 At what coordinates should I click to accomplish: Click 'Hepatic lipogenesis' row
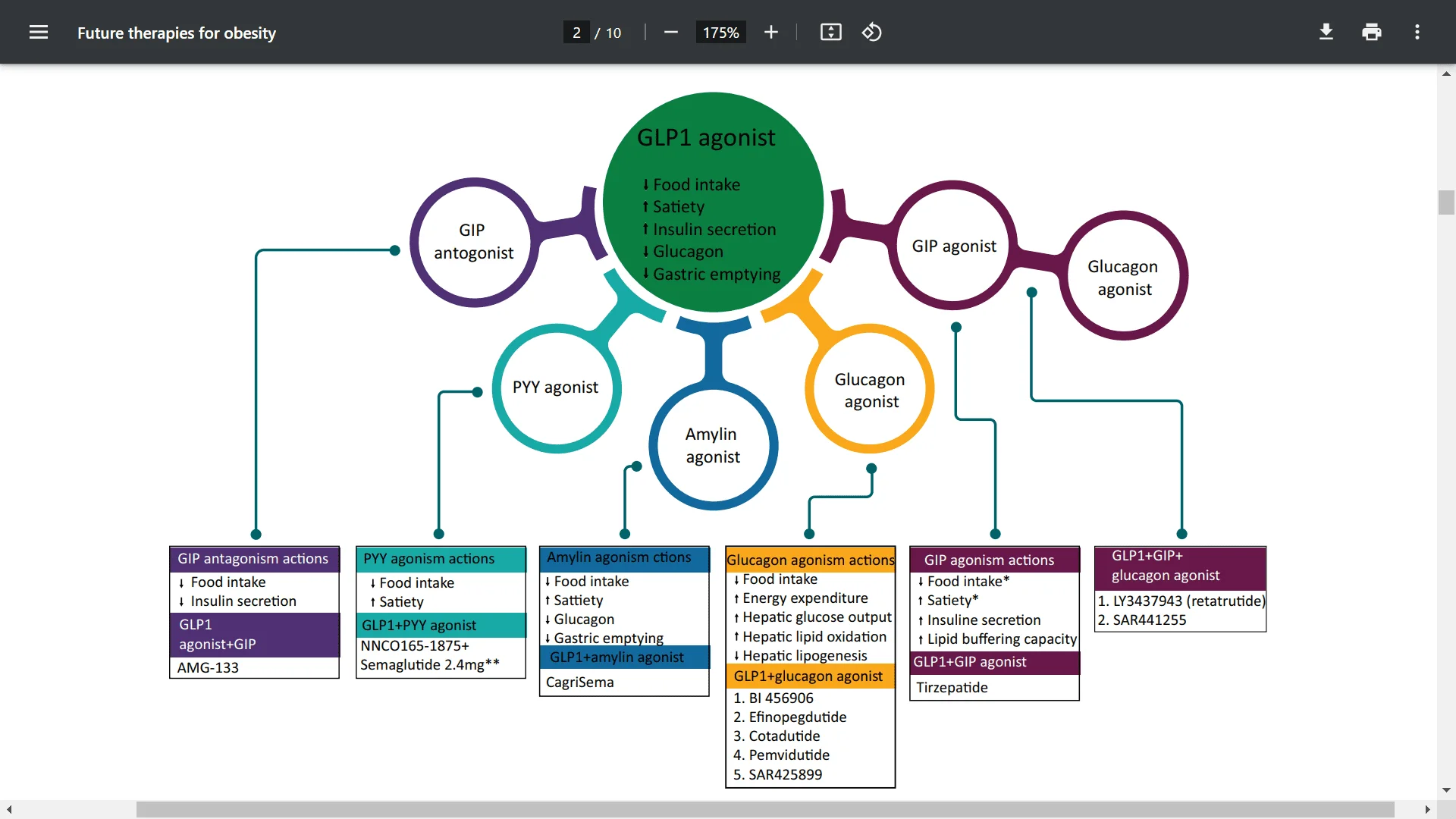800,656
